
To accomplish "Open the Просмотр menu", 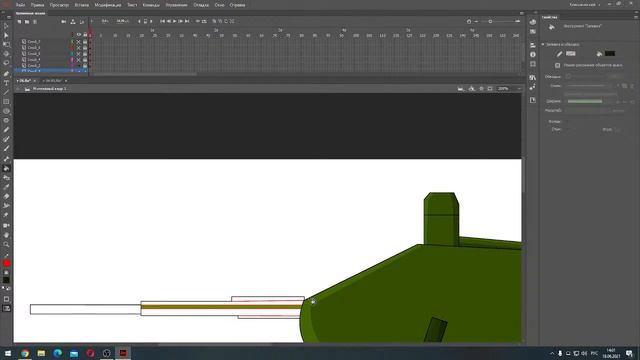I will pos(59,5).
